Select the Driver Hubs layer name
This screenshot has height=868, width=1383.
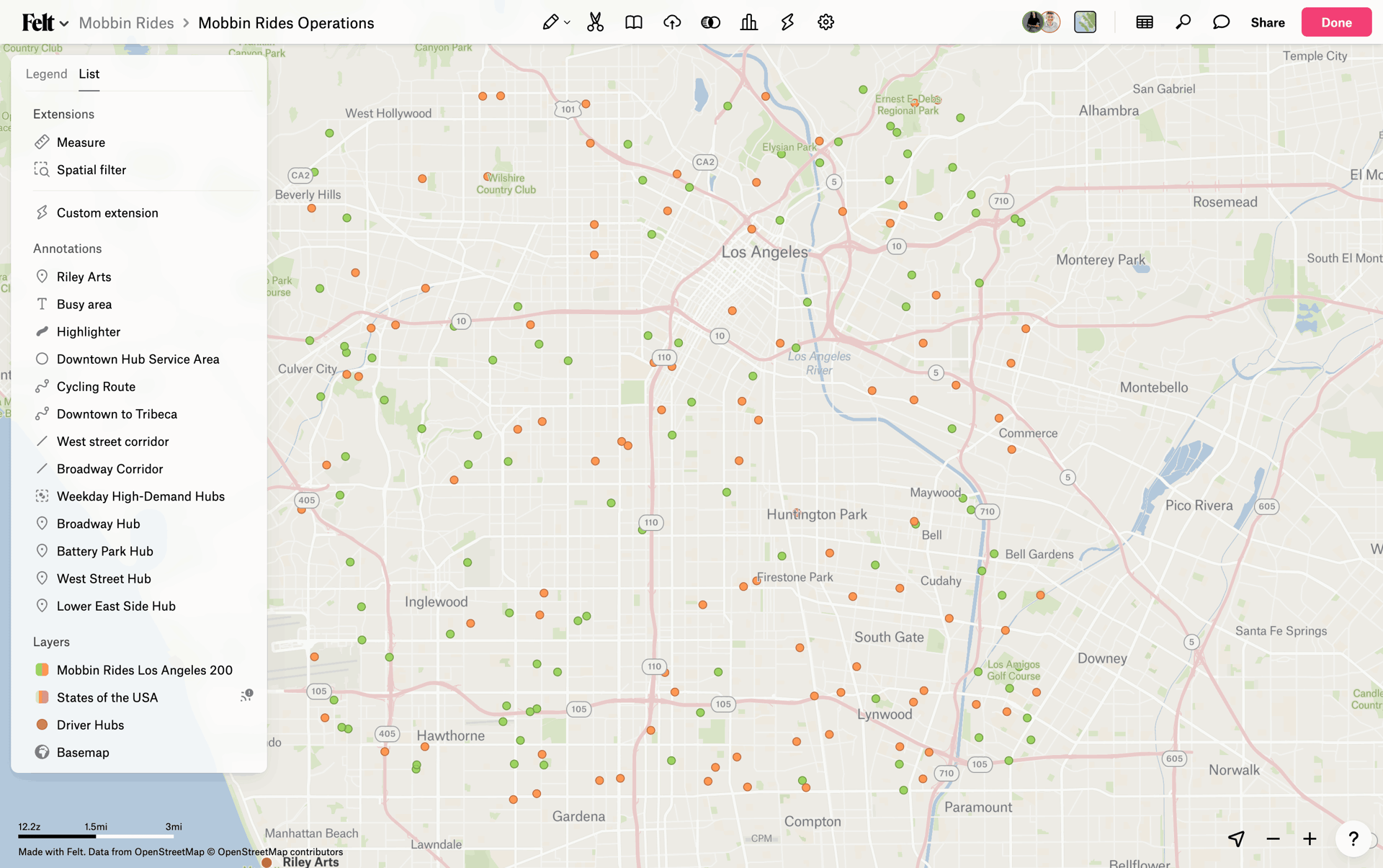click(90, 725)
